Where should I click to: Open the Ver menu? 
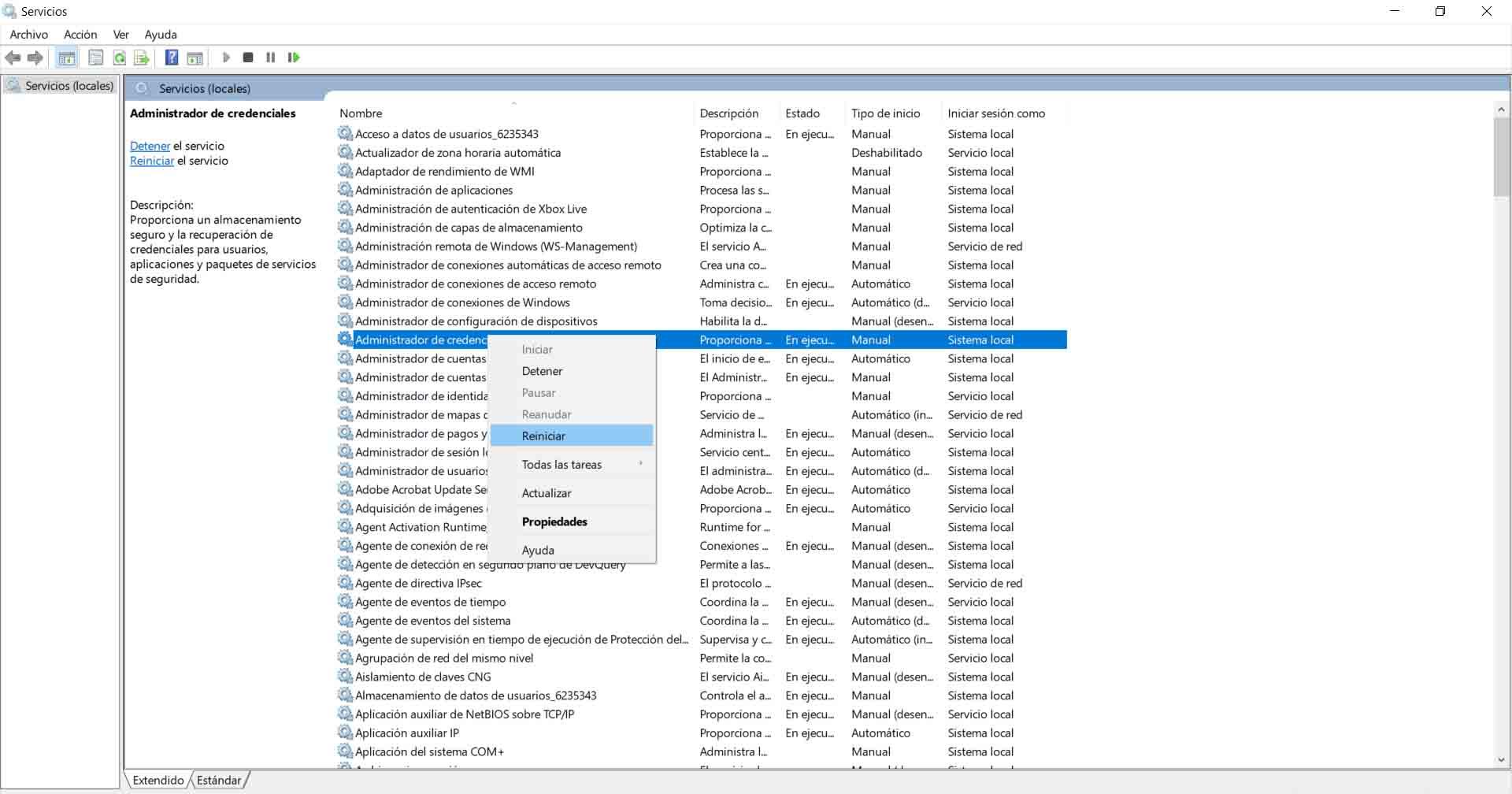tap(121, 35)
